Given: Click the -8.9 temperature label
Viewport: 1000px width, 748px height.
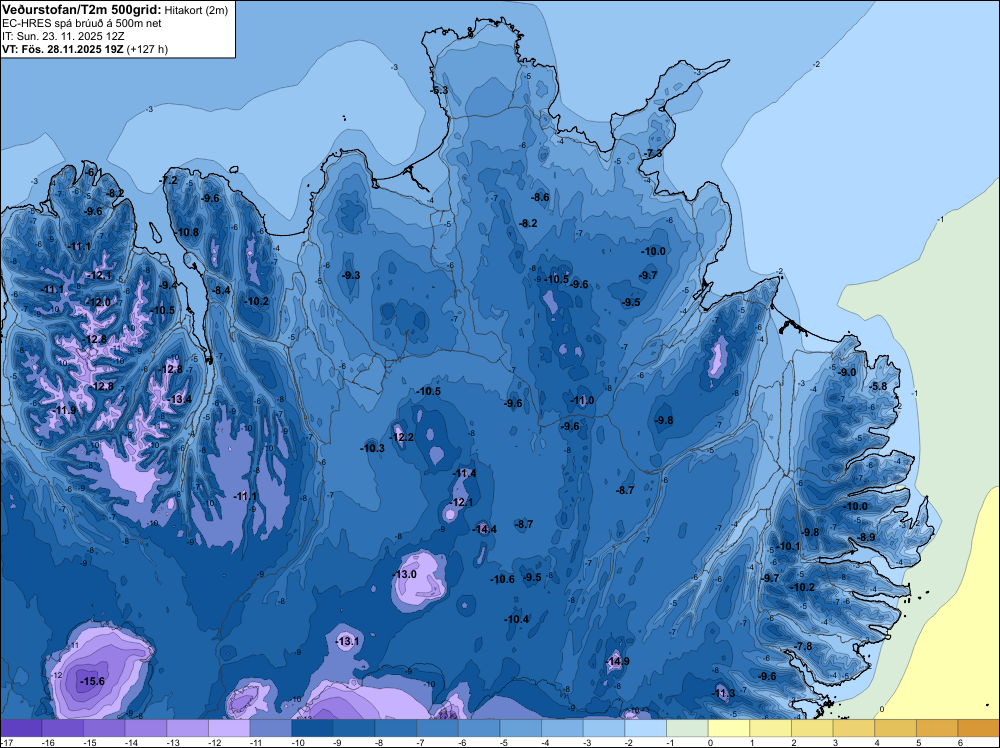Looking at the screenshot, I should [867, 538].
